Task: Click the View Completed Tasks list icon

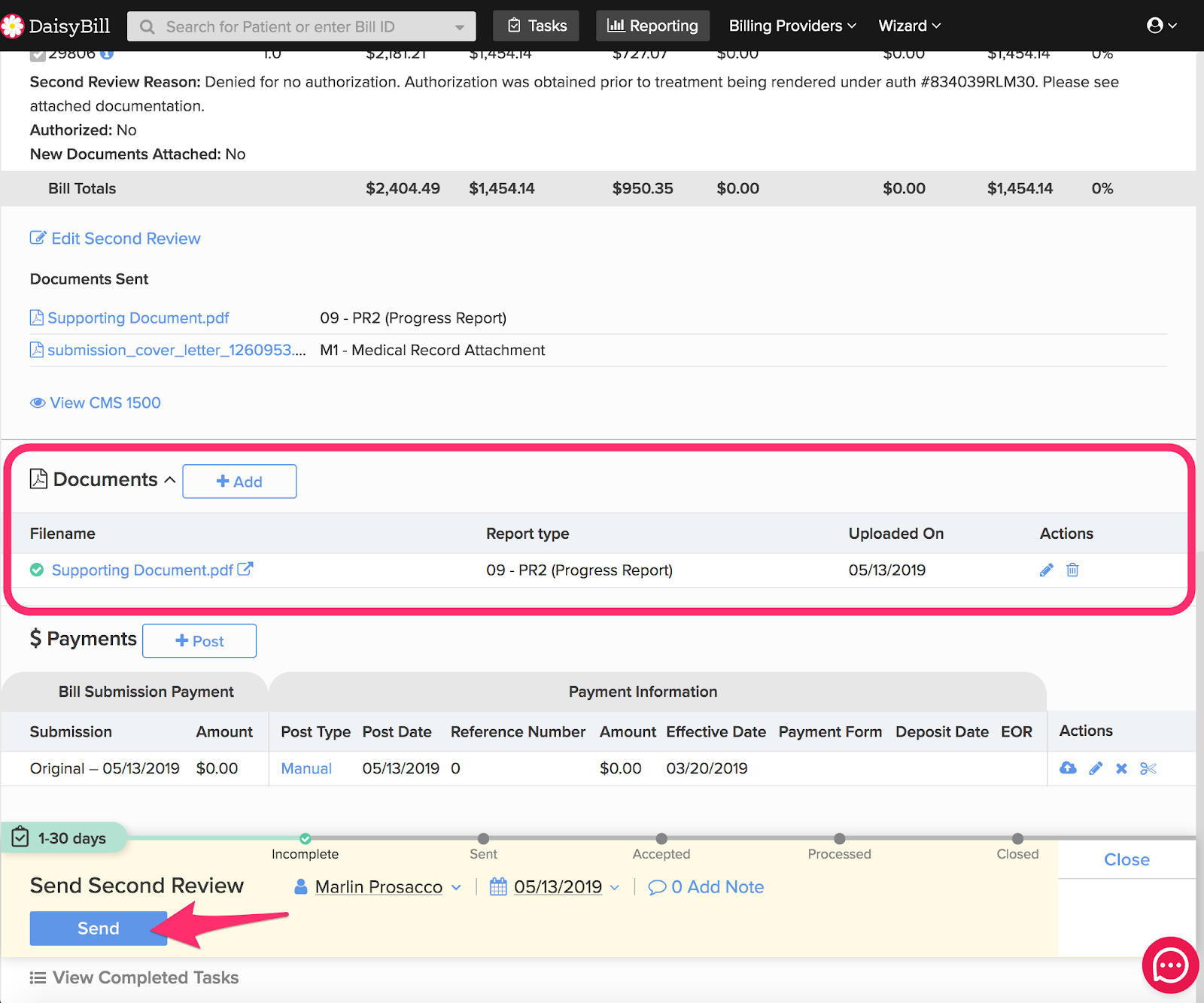Action: click(38, 978)
